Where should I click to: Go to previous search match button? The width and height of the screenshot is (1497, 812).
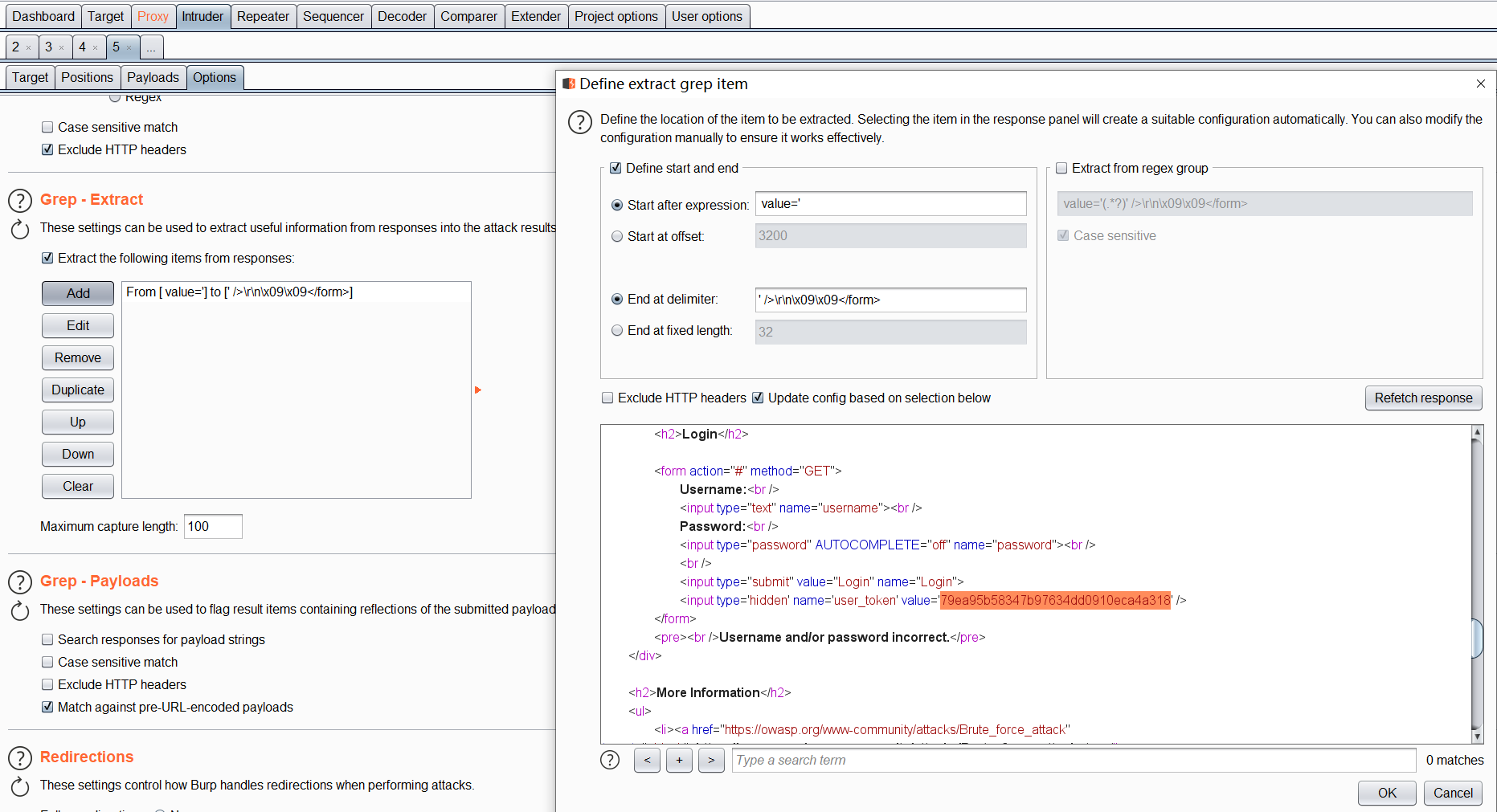[647, 760]
